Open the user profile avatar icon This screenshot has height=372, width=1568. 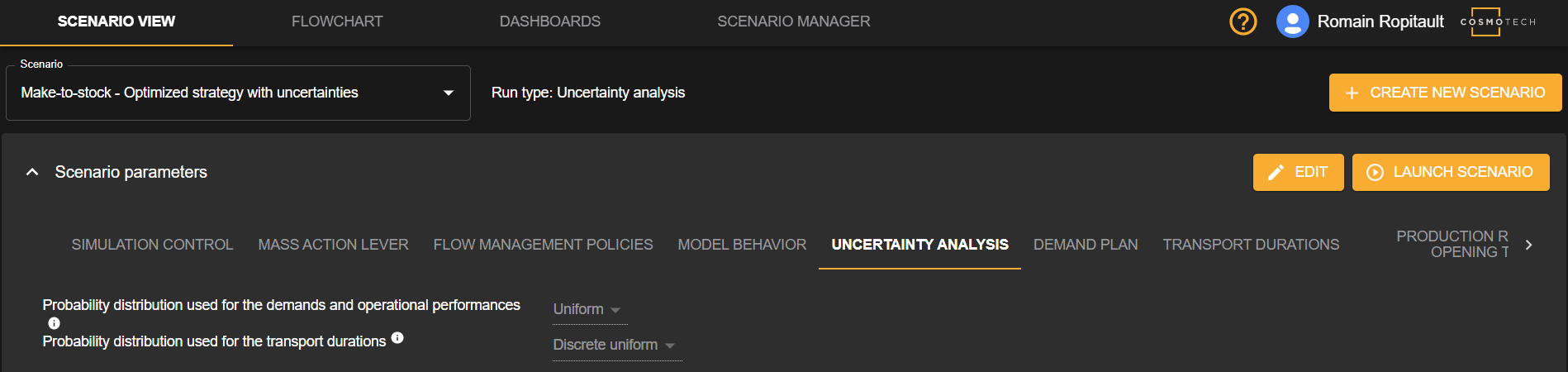click(1293, 21)
